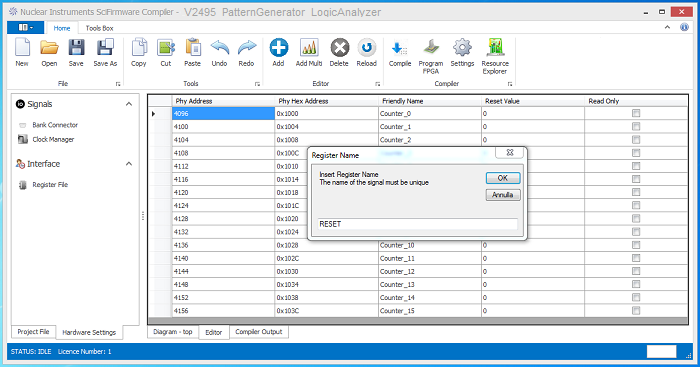Open the Resource Explorer
Screen dimensions: 700x367
(495, 56)
